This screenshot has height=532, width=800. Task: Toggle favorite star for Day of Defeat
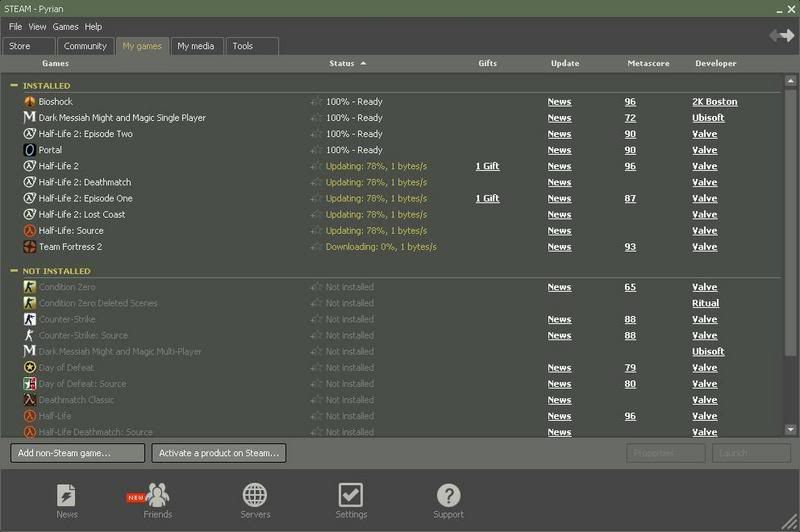(316, 367)
